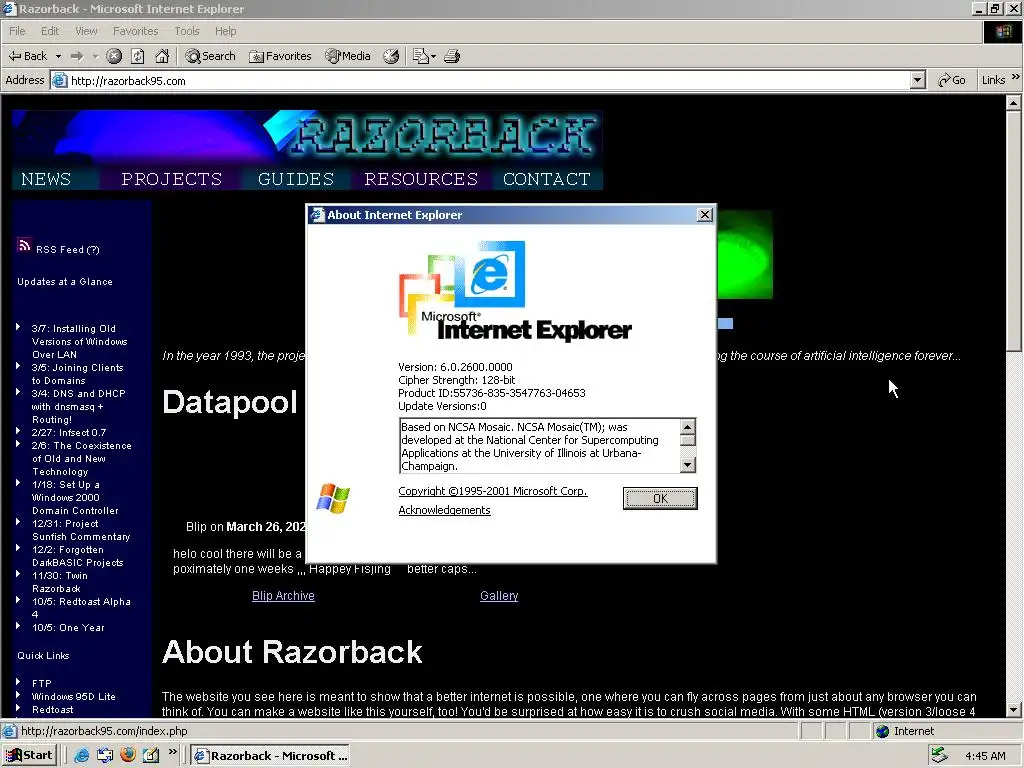Open the RSS Feed sidebar link
1024x768 pixels.
coord(68,249)
